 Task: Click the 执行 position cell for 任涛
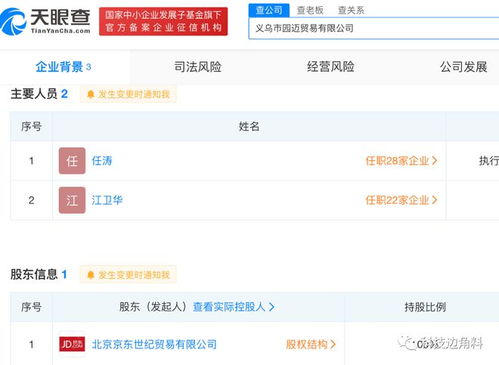[489, 161]
